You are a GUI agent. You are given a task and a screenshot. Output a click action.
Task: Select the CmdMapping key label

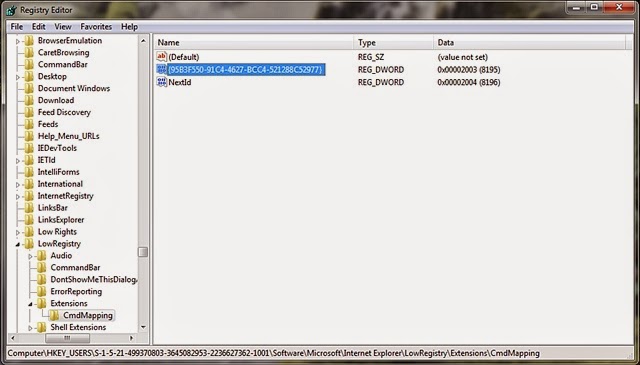[x=88, y=315]
